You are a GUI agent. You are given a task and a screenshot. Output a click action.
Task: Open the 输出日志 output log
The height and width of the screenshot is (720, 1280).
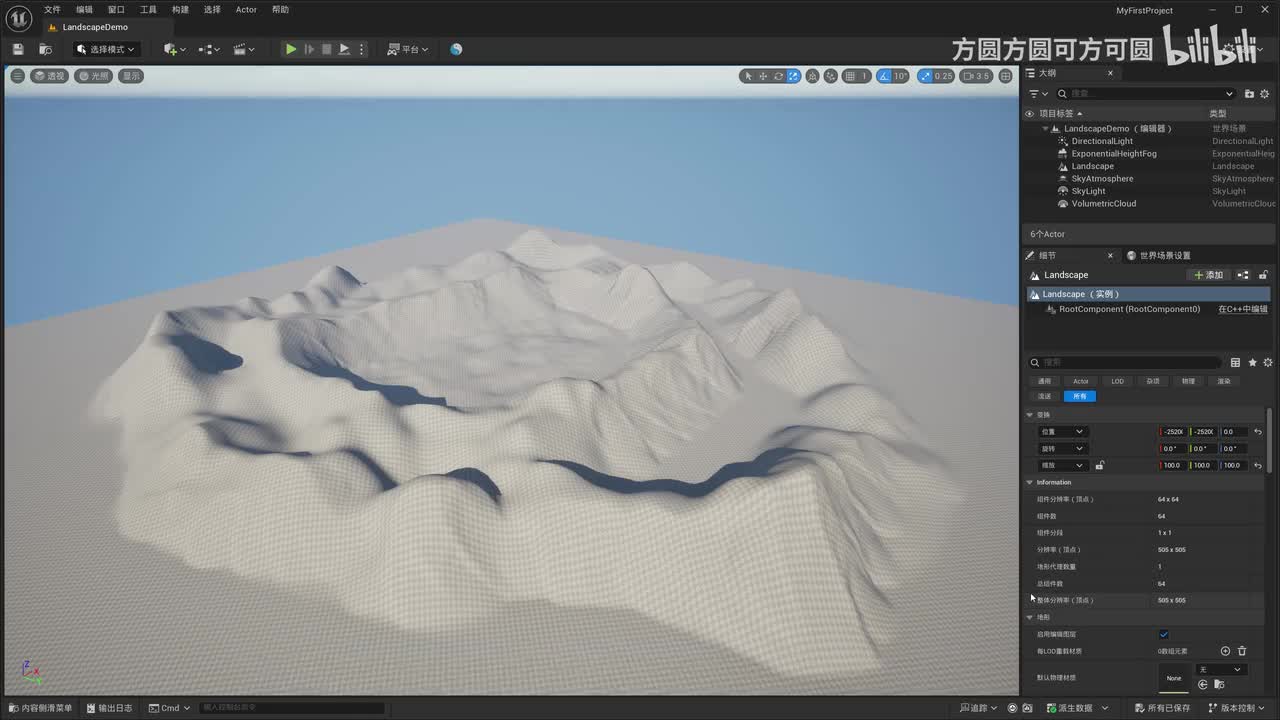(x=109, y=708)
